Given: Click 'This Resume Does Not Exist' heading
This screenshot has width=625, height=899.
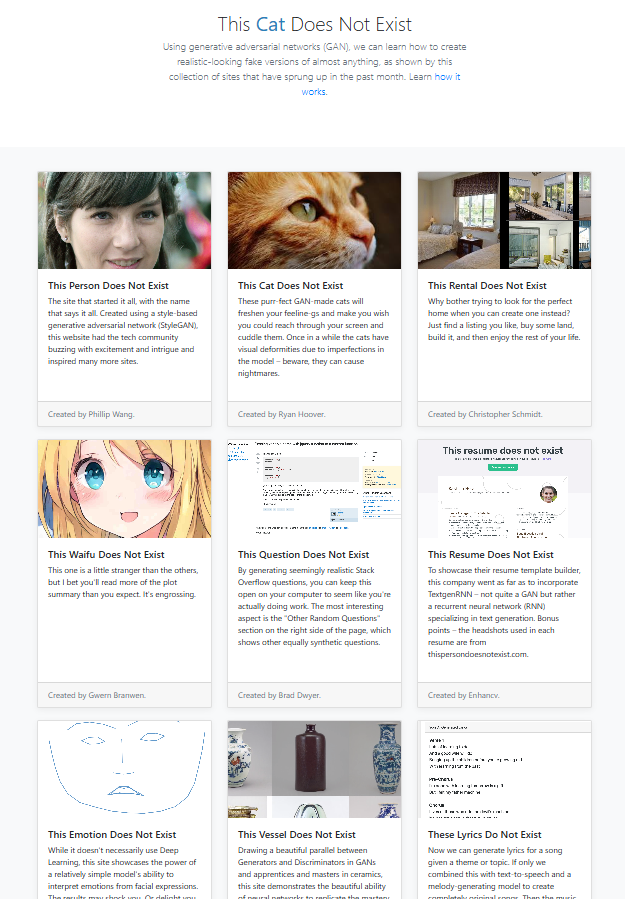Looking at the screenshot, I should pyautogui.click(x=490, y=554).
